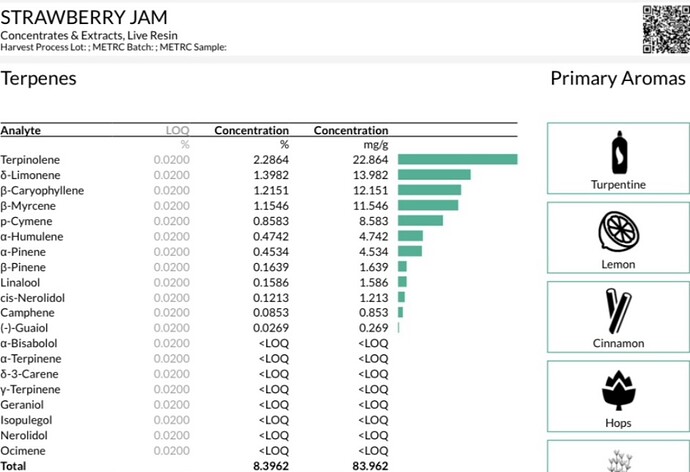Screen dimensions: 690x472
Task: Click the Total row label
Action: 13,466
